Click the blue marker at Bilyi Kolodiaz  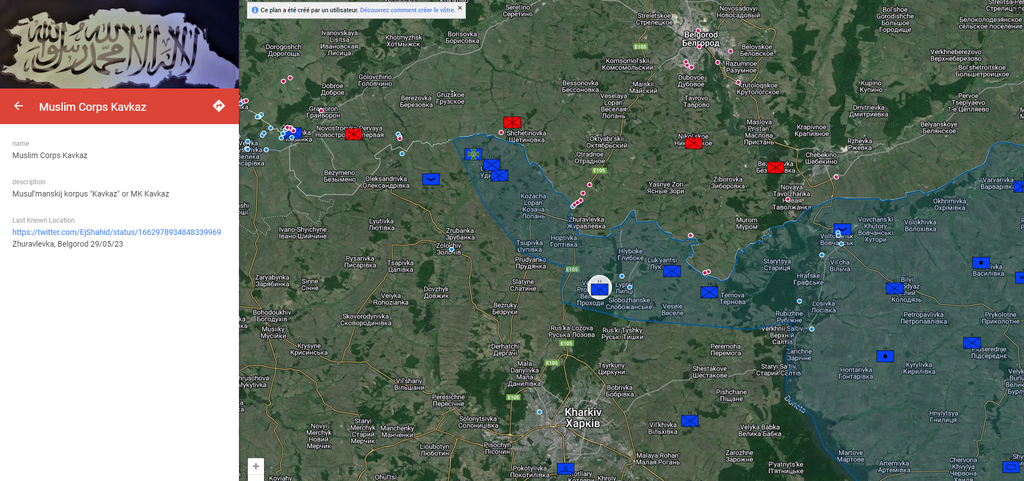pyautogui.click(x=894, y=288)
